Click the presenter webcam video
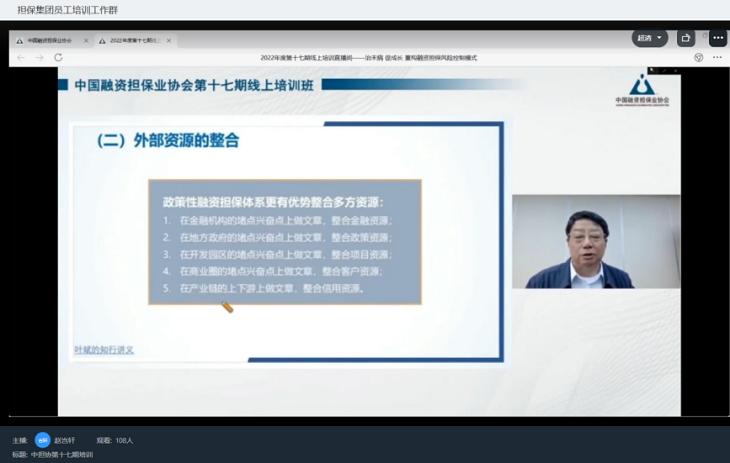 tap(596, 241)
